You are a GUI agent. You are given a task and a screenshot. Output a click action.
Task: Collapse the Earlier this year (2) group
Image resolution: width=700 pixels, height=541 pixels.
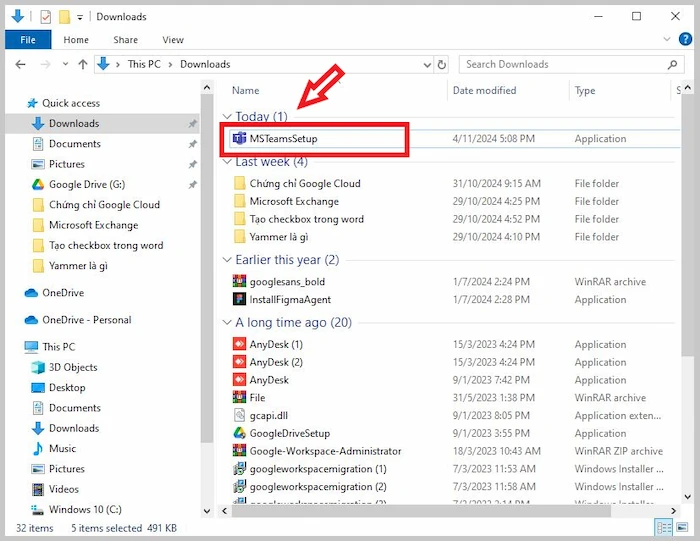click(227, 259)
